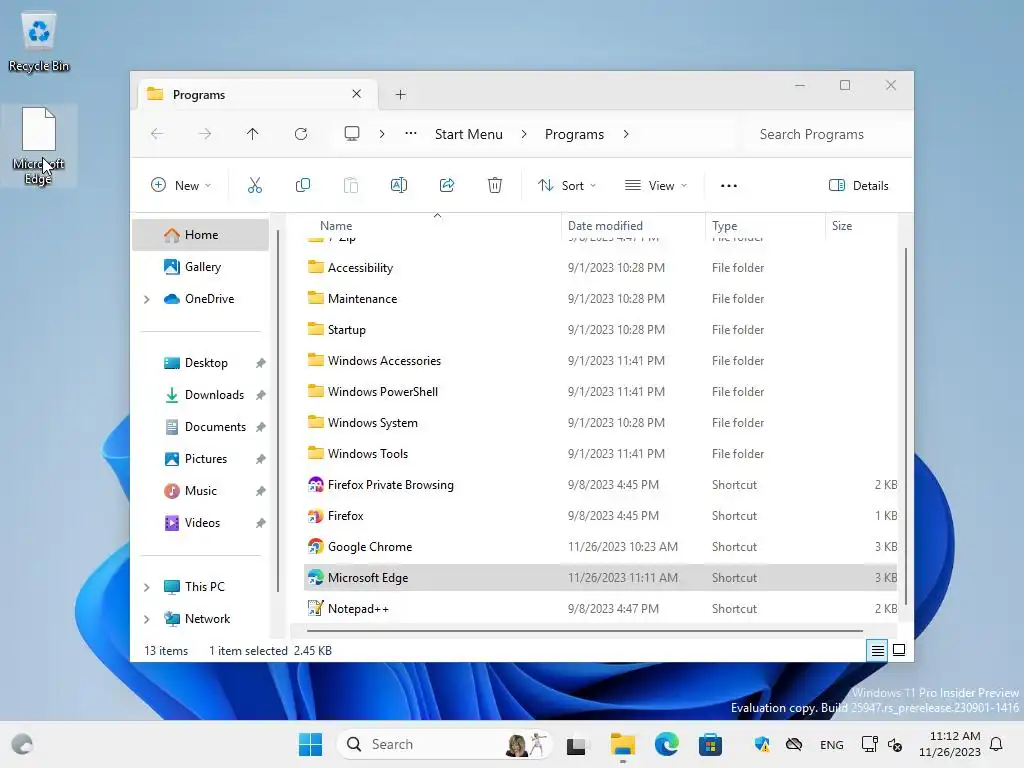Viewport: 1024px width, 768px height.
Task: Add a new tab
Action: pos(400,95)
